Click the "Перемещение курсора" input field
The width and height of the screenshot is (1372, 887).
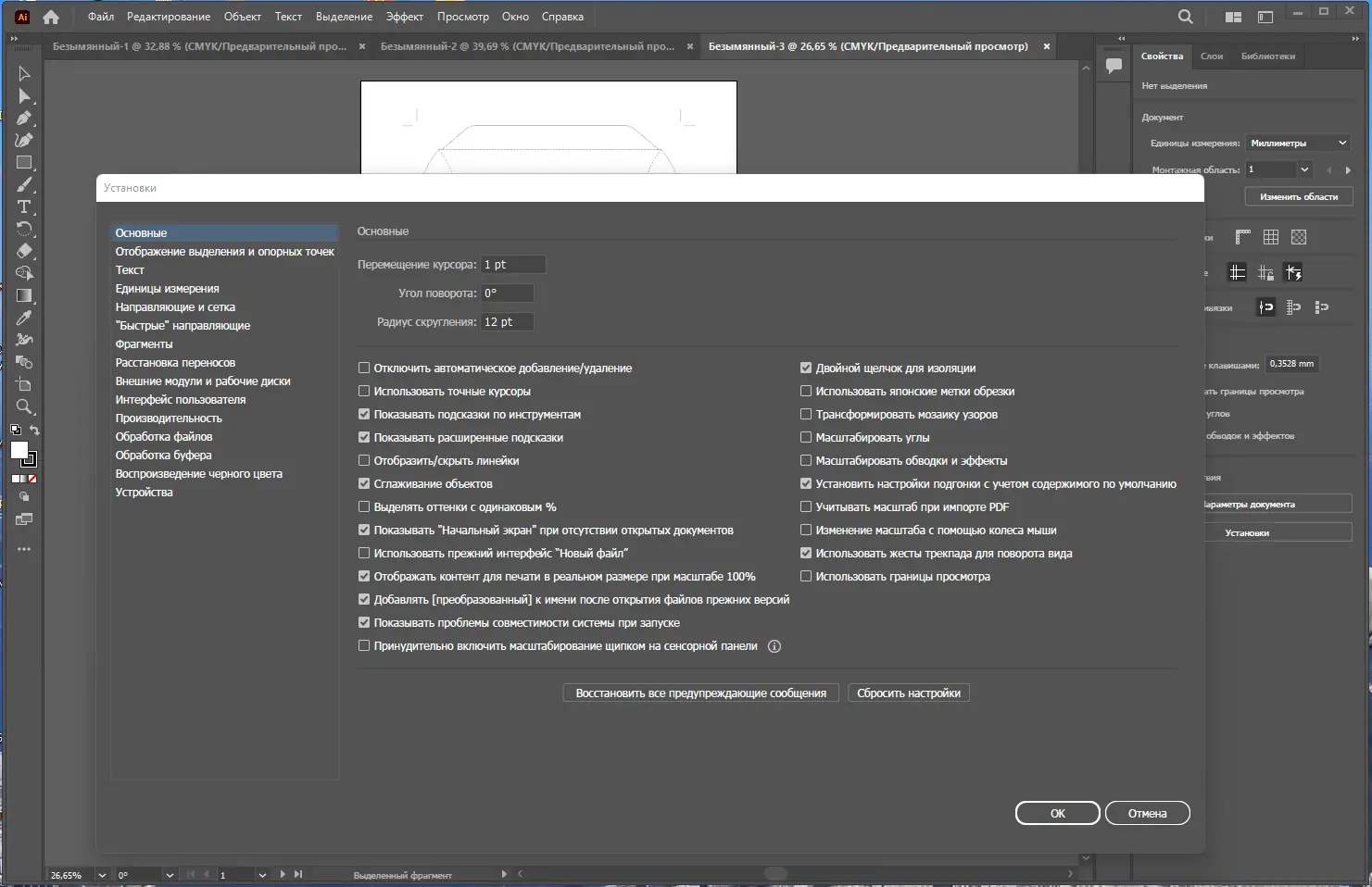[x=513, y=265]
